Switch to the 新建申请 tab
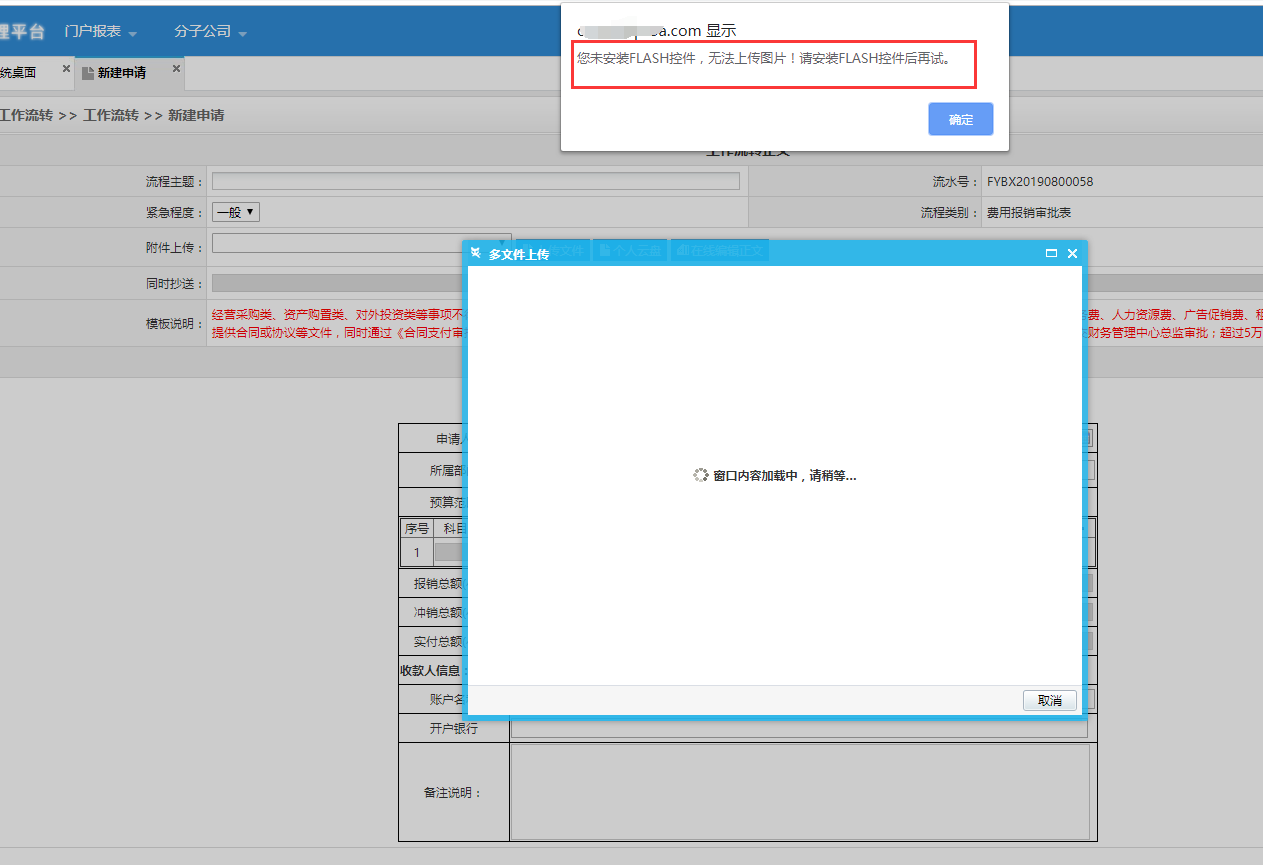The width and height of the screenshot is (1263, 865). 122,73
